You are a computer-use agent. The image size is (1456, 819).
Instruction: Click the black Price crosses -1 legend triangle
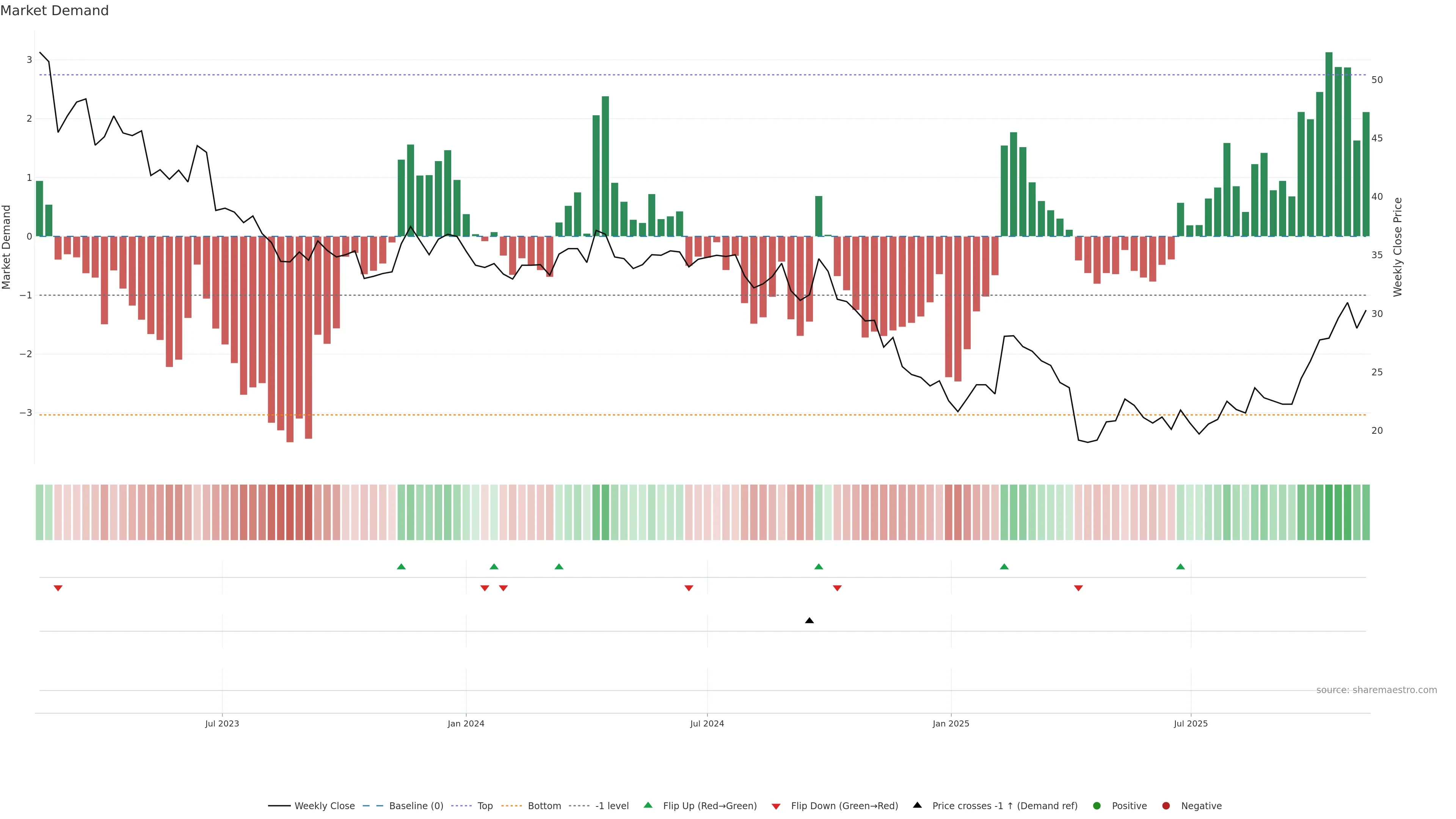(917, 805)
